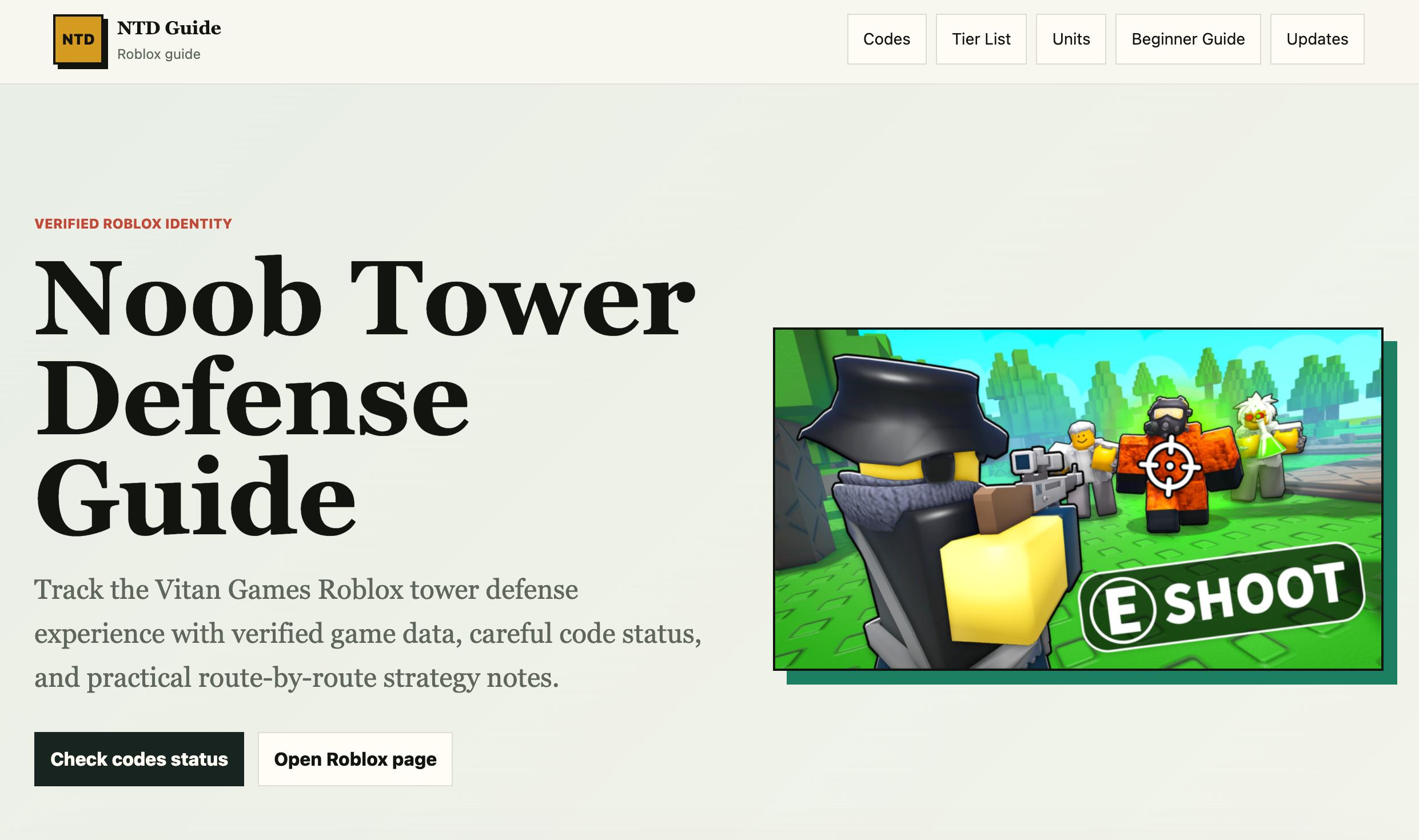Click the Verified Roblox Identity label
The width and height of the screenshot is (1419, 840).
(x=133, y=223)
